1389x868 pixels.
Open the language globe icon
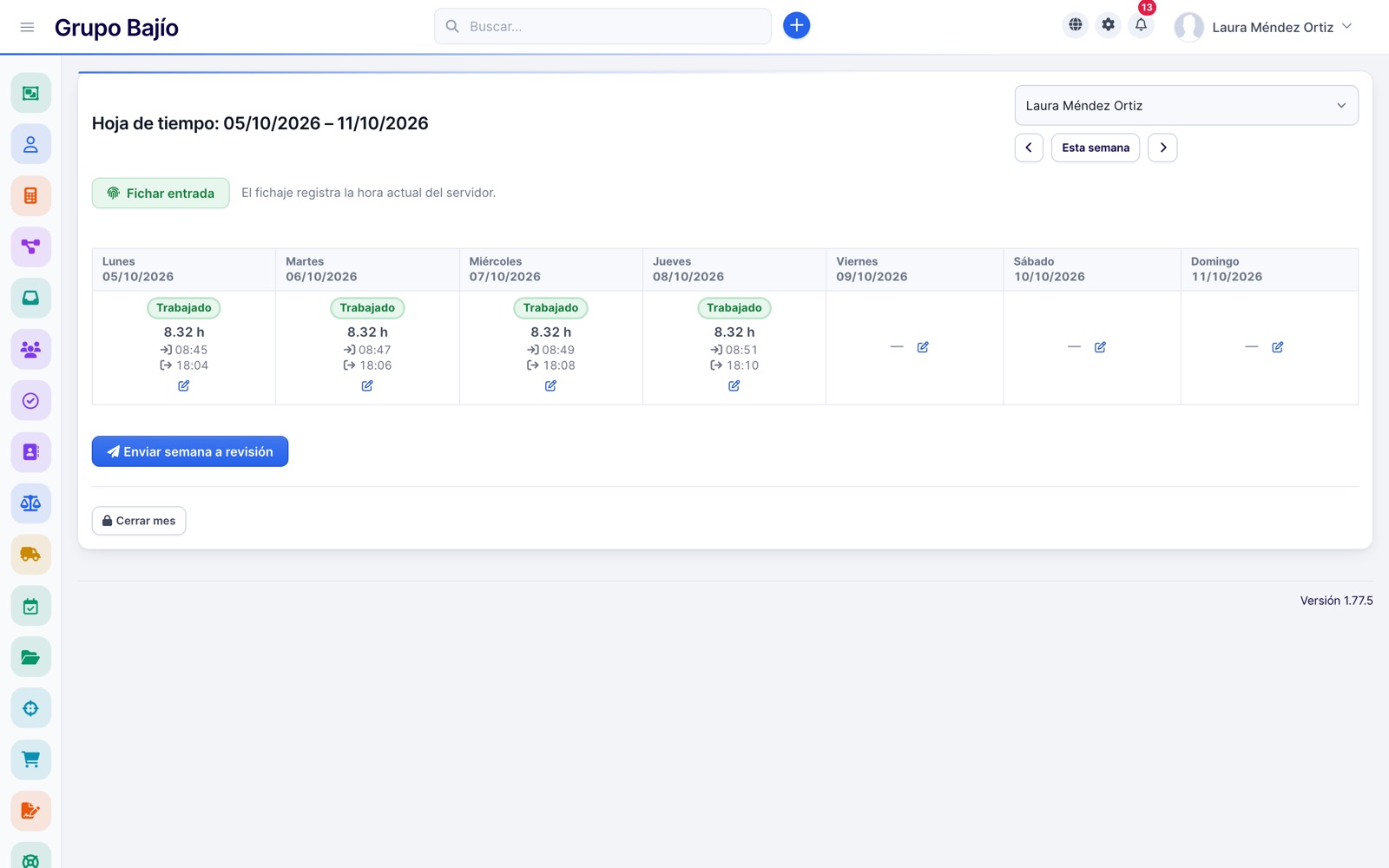tap(1075, 25)
